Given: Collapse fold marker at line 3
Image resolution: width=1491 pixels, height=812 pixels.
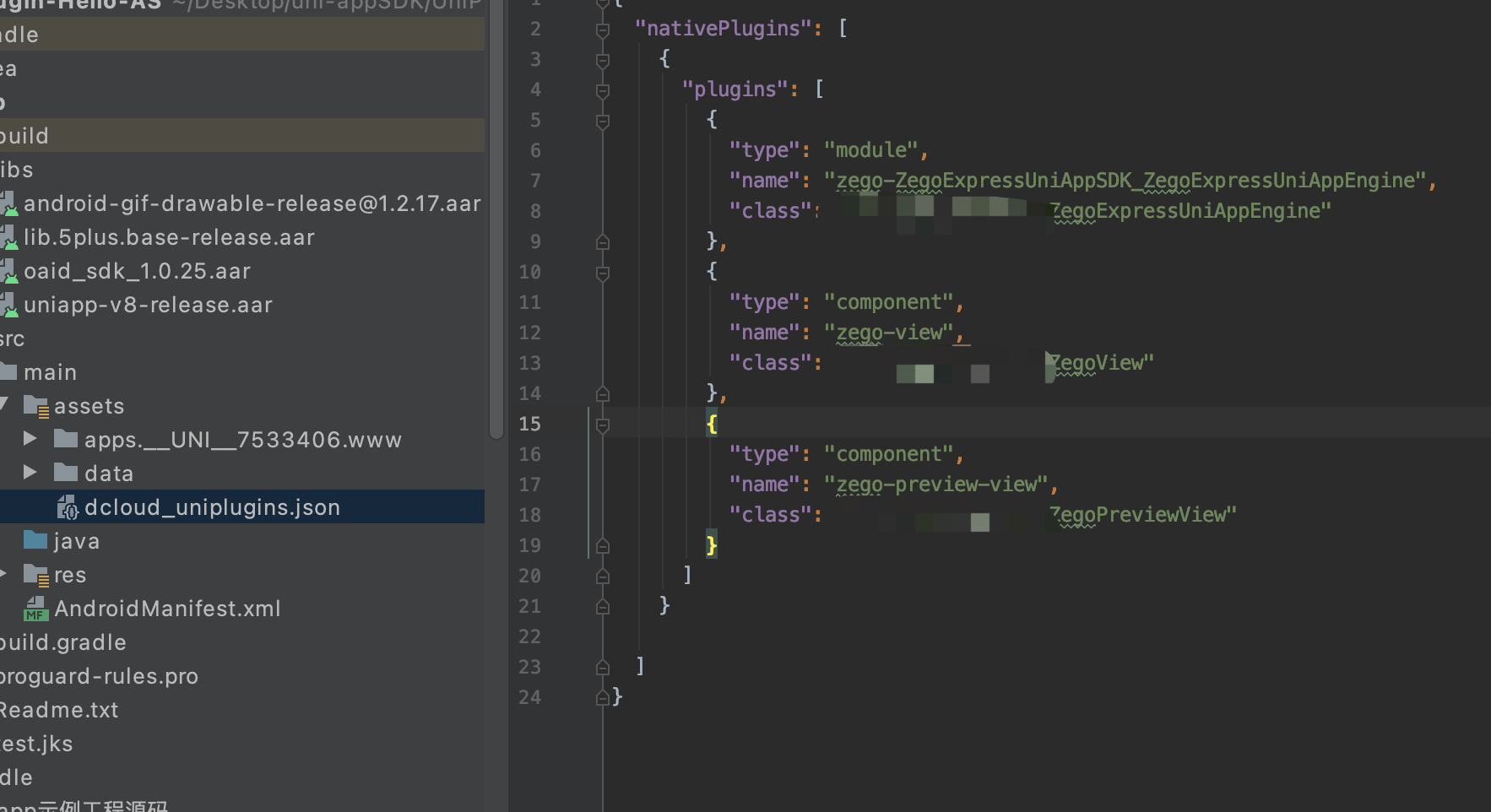Looking at the screenshot, I should 603,61.
